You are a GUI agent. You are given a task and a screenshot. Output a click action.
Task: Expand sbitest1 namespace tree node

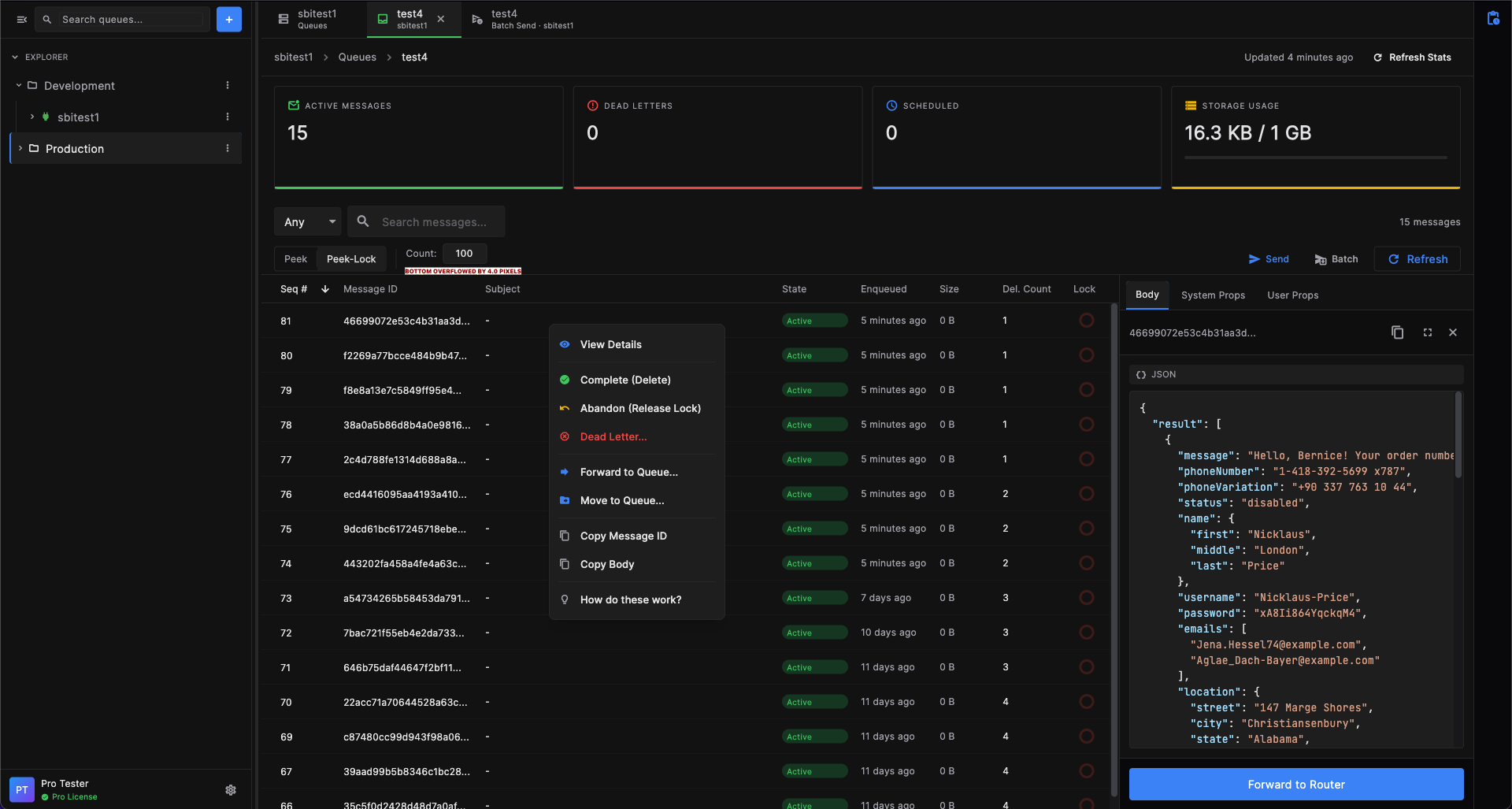pyautogui.click(x=32, y=117)
